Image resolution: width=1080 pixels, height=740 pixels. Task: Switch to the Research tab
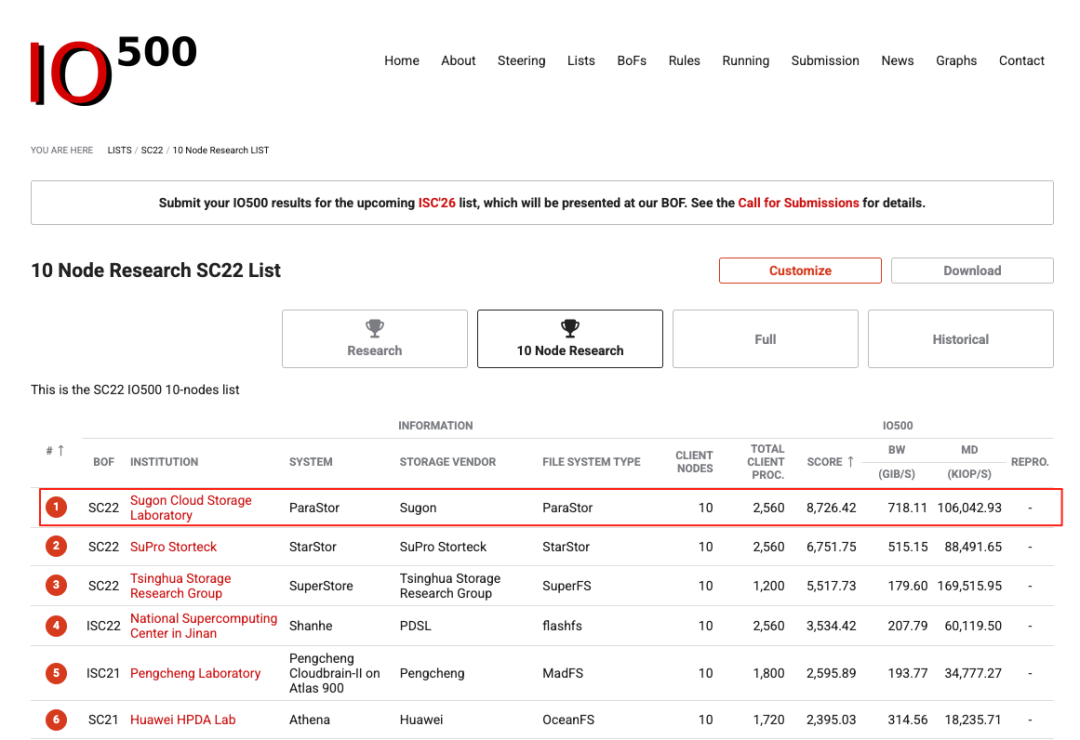click(375, 339)
